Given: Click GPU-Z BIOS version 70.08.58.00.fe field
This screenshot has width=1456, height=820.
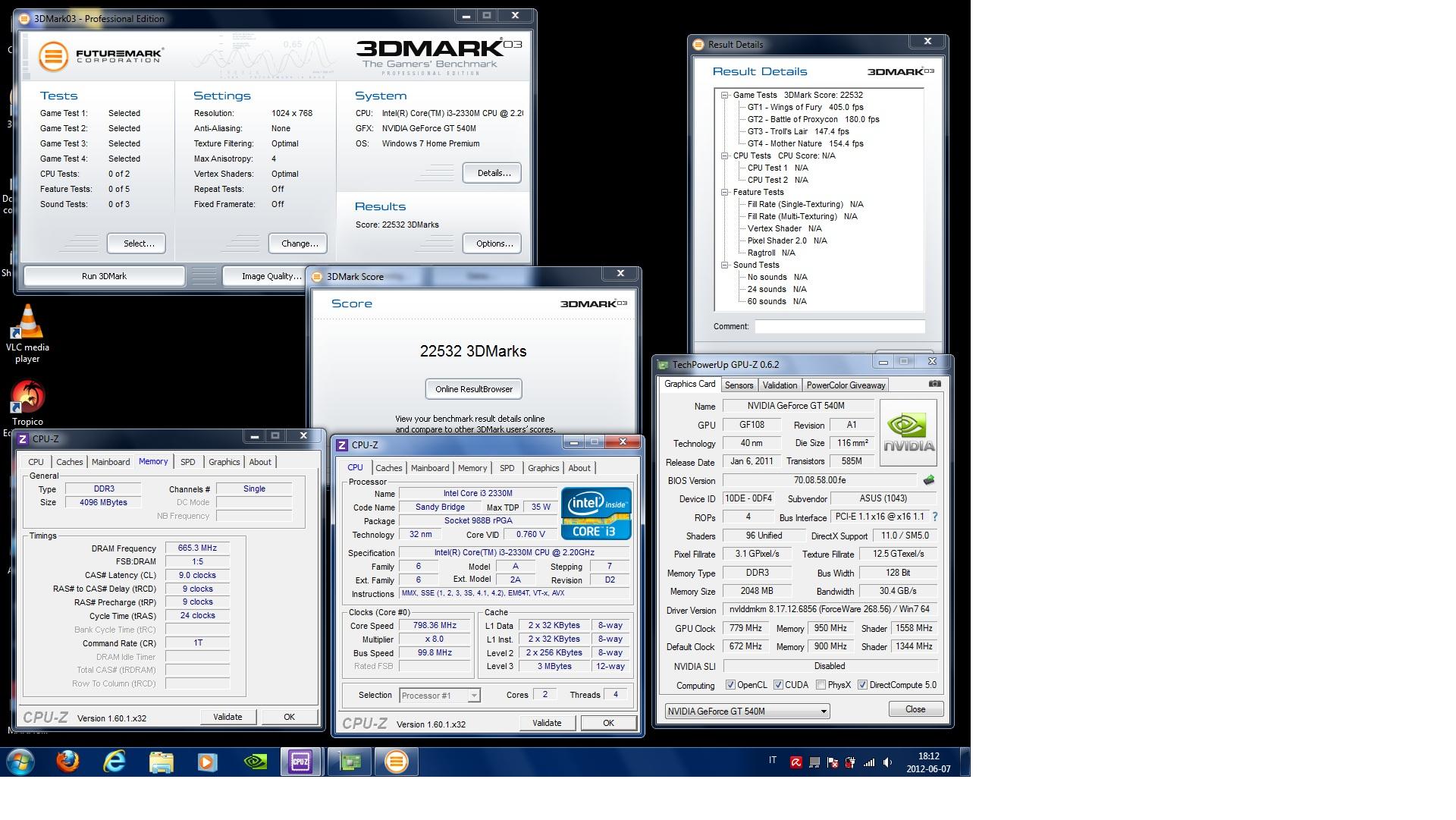Looking at the screenshot, I should point(819,480).
